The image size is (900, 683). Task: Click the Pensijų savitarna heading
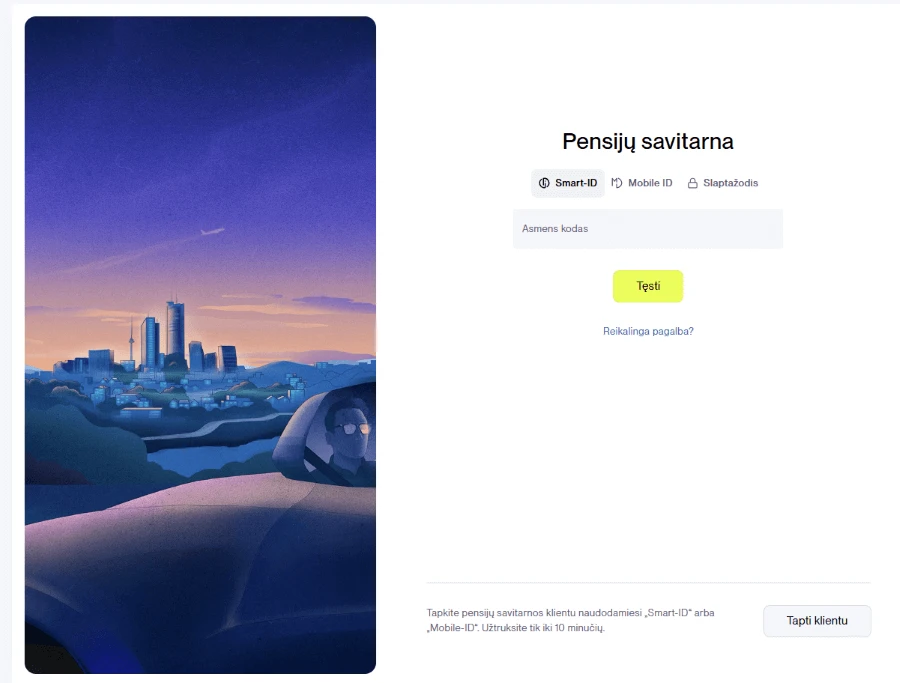[648, 141]
